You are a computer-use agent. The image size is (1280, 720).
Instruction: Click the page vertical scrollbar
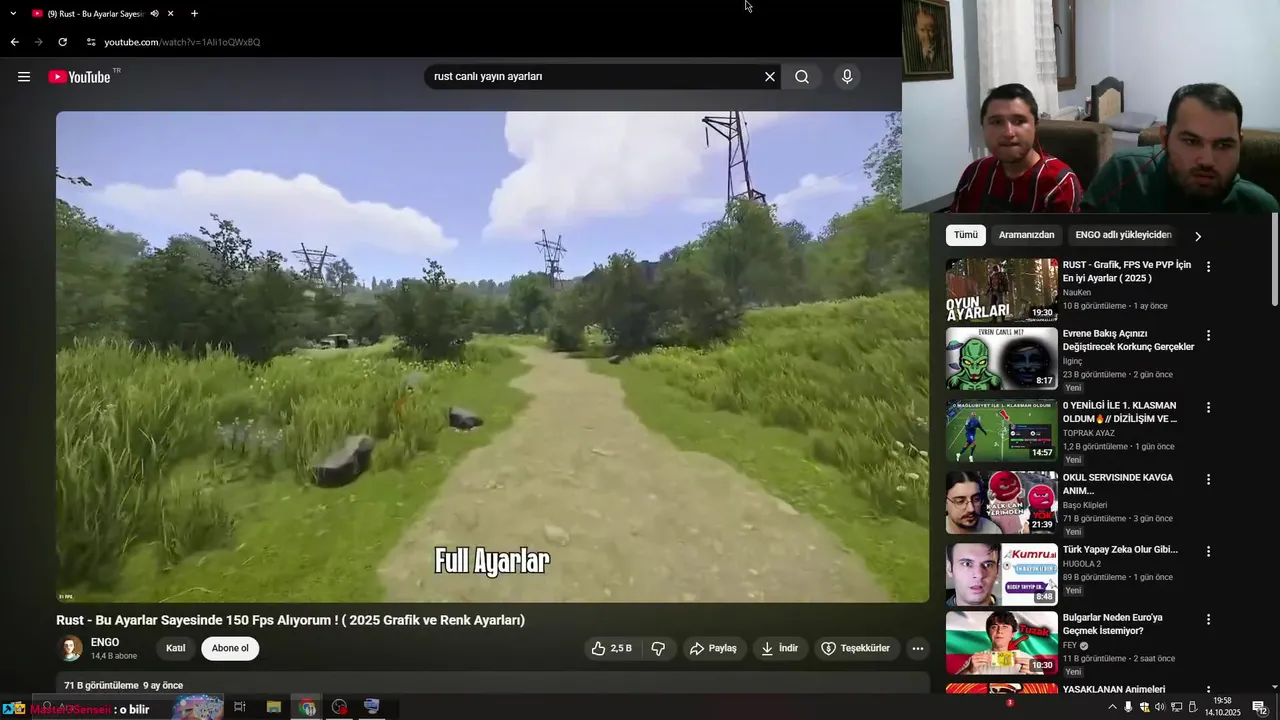click(1275, 260)
